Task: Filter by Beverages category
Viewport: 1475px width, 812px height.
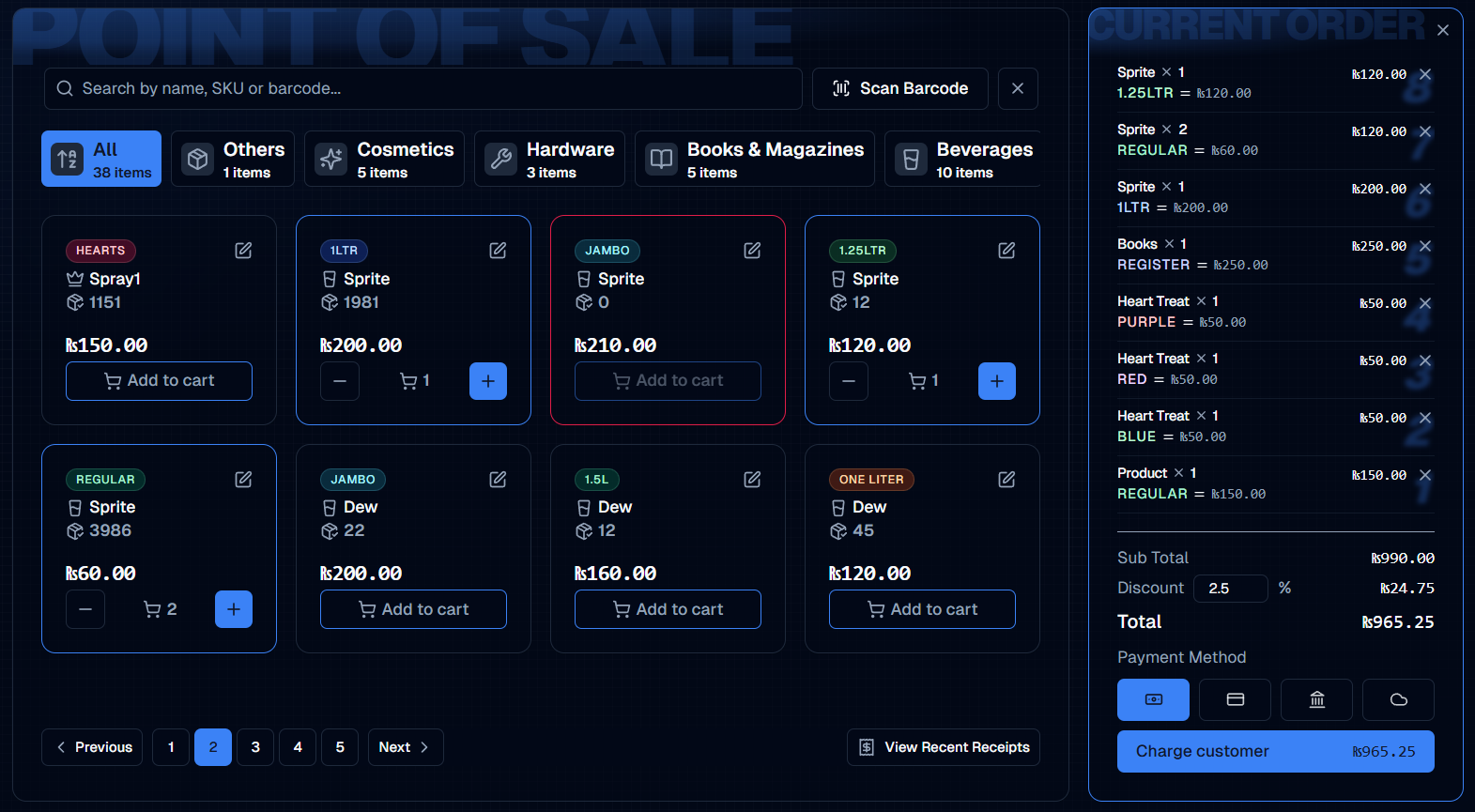Action: click(962, 159)
